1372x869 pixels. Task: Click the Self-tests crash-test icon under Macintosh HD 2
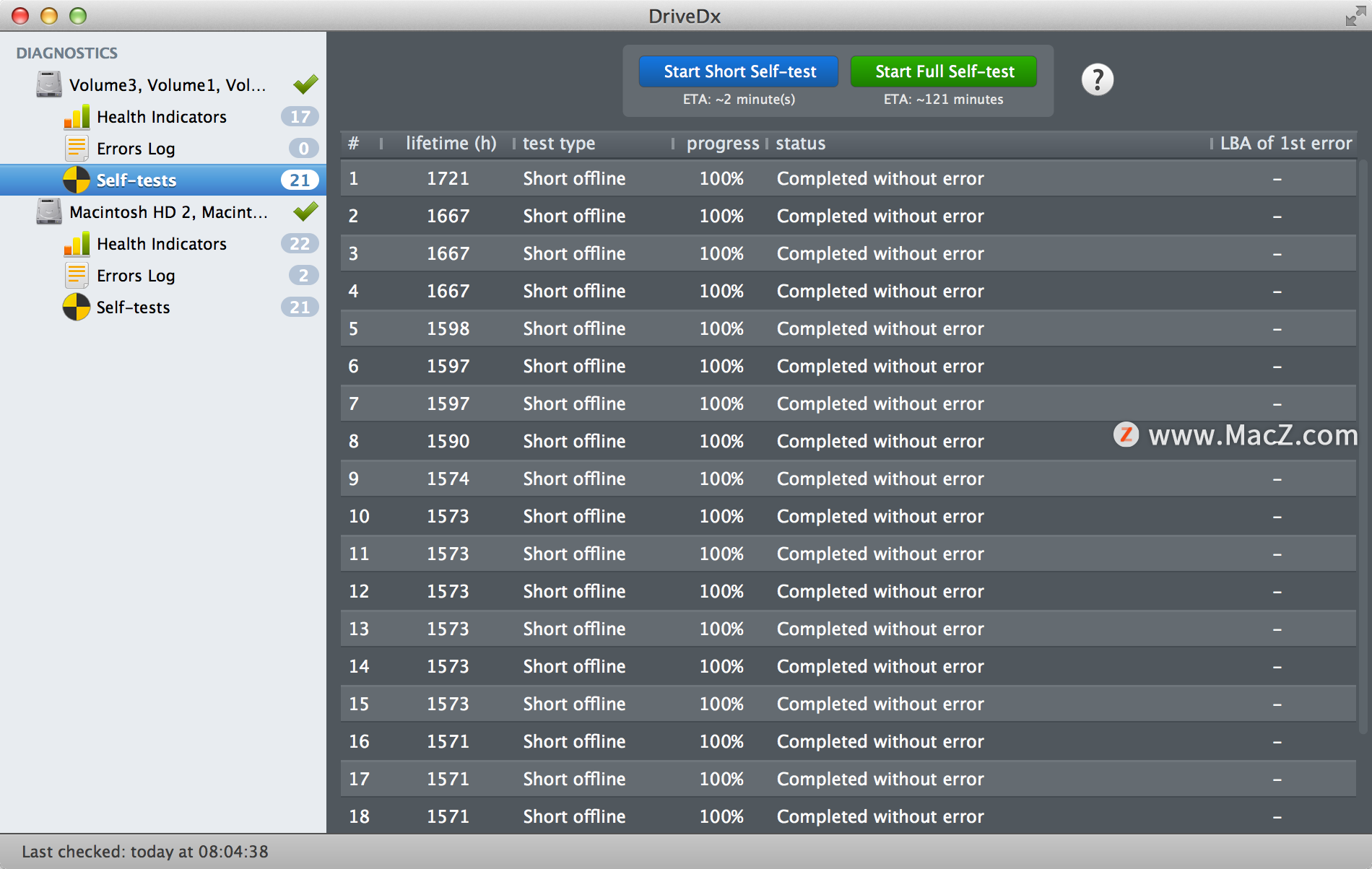pos(77,307)
